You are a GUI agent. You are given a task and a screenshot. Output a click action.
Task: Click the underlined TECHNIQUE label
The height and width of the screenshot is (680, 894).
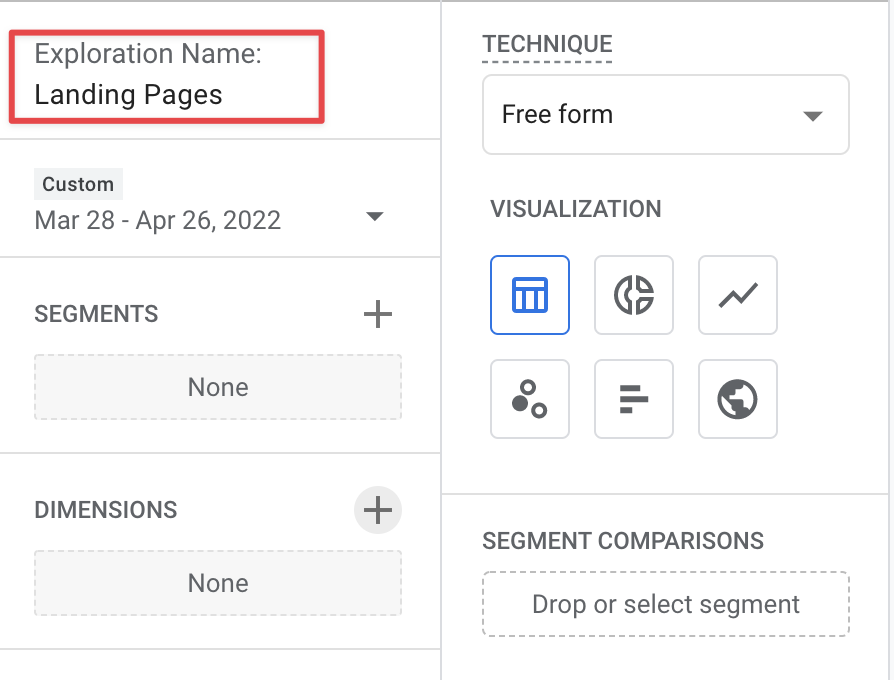pos(547,44)
